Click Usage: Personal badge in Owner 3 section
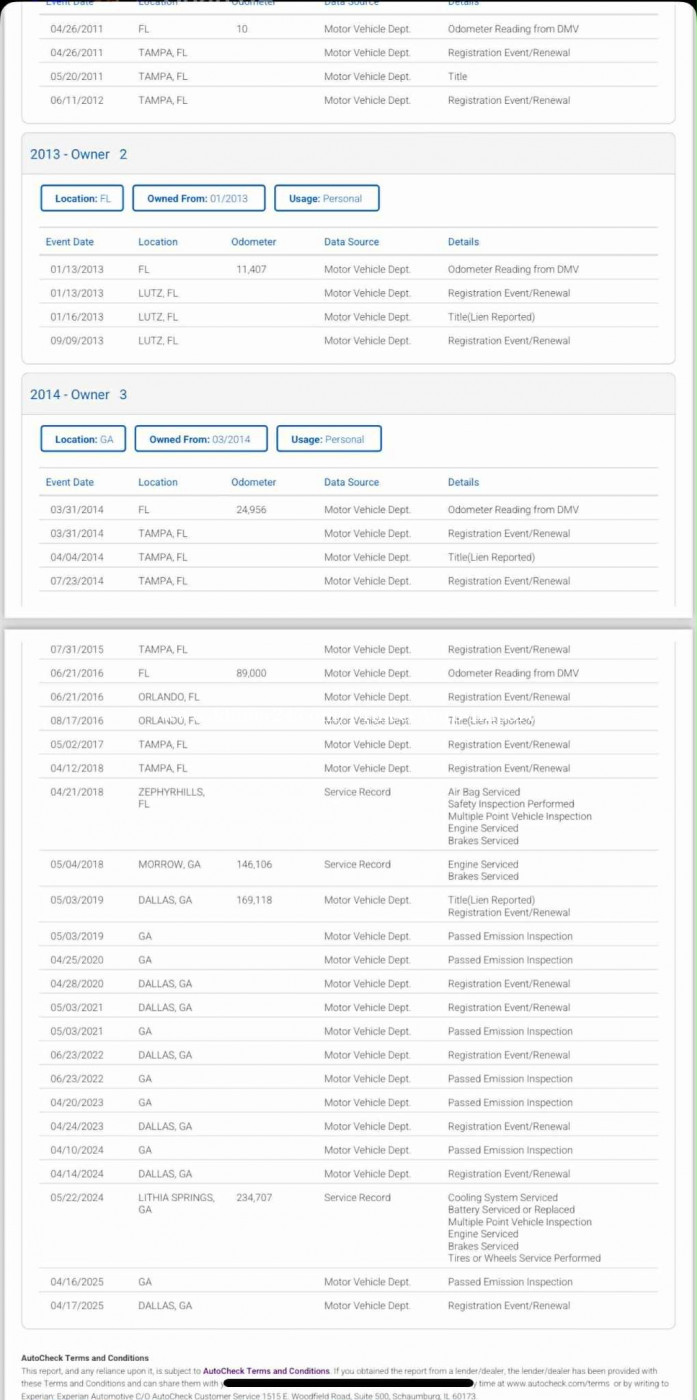The height and width of the screenshot is (1400, 697). point(328,439)
